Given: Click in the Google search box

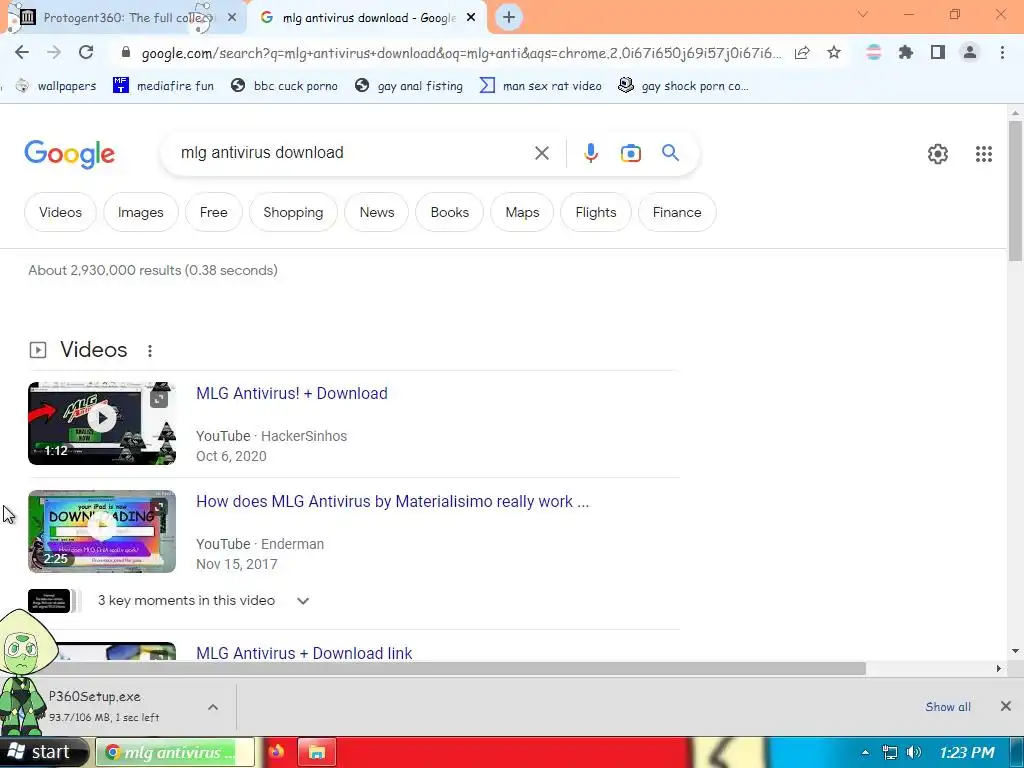Looking at the screenshot, I should tap(353, 153).
